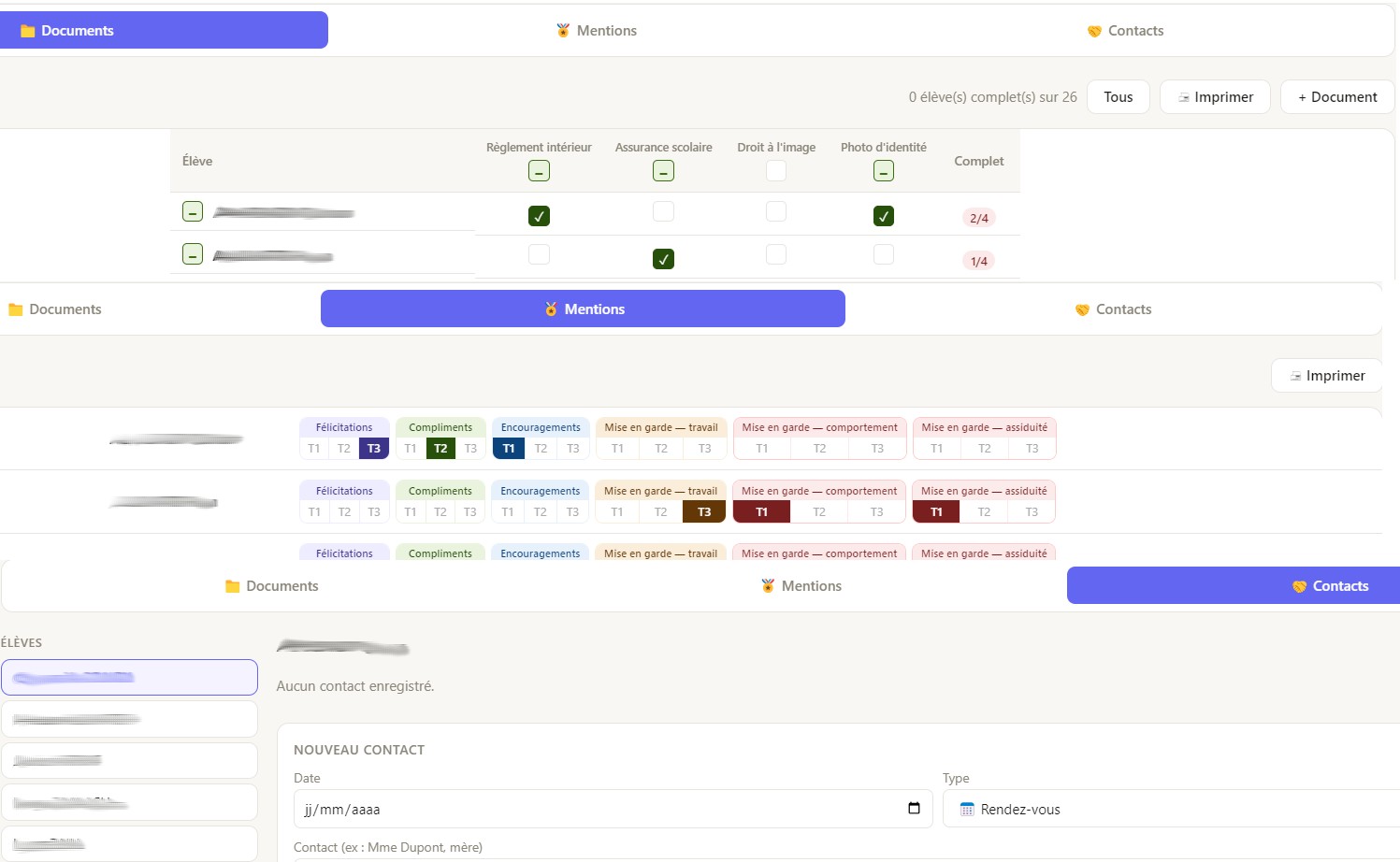Toggle the Règlement intérieur column header checkbox
The height and width of the screenshot is (862, 1400).
click(539, 171)
